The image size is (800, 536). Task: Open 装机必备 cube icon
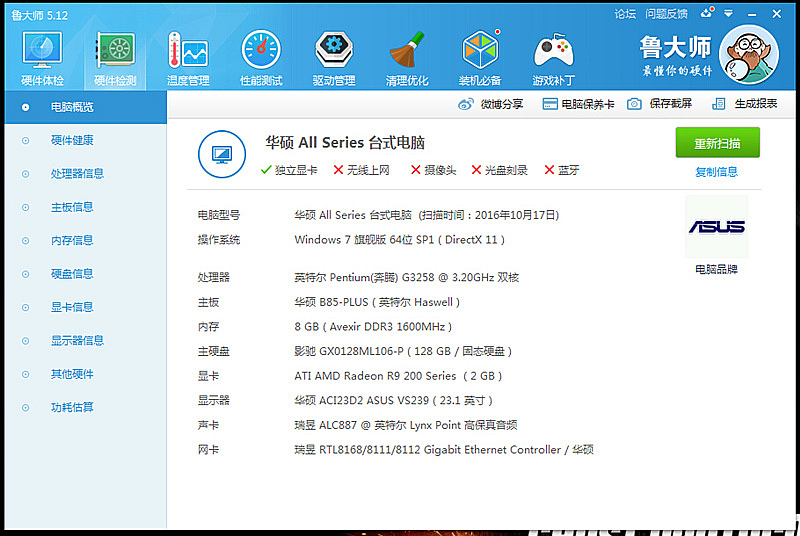[480, 49]
